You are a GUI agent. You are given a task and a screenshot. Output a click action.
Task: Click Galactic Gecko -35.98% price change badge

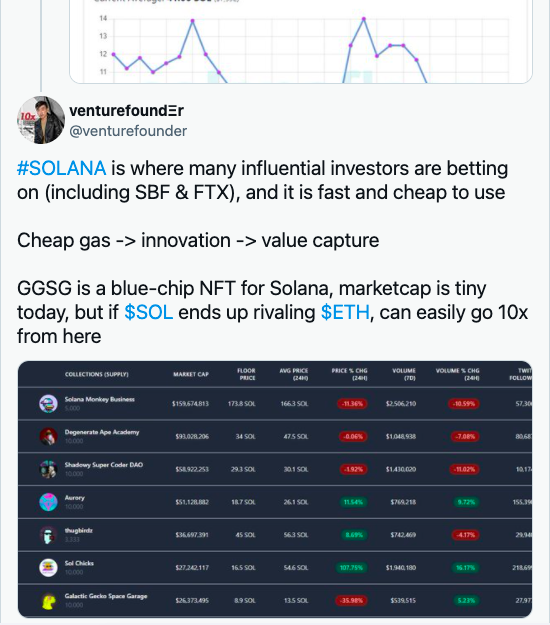pos(352,600)
